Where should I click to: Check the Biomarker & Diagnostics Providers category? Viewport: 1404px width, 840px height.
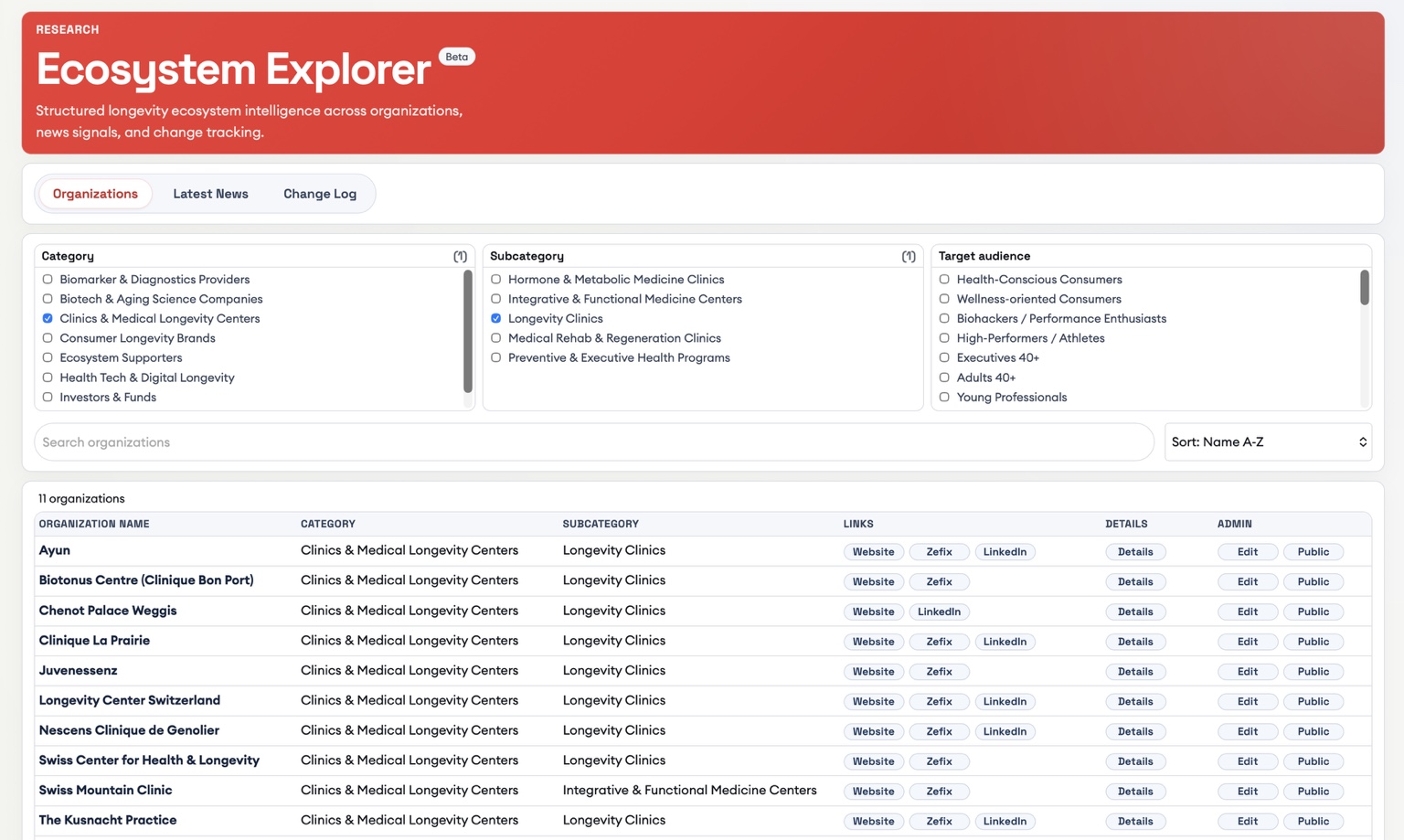[47, 279]
